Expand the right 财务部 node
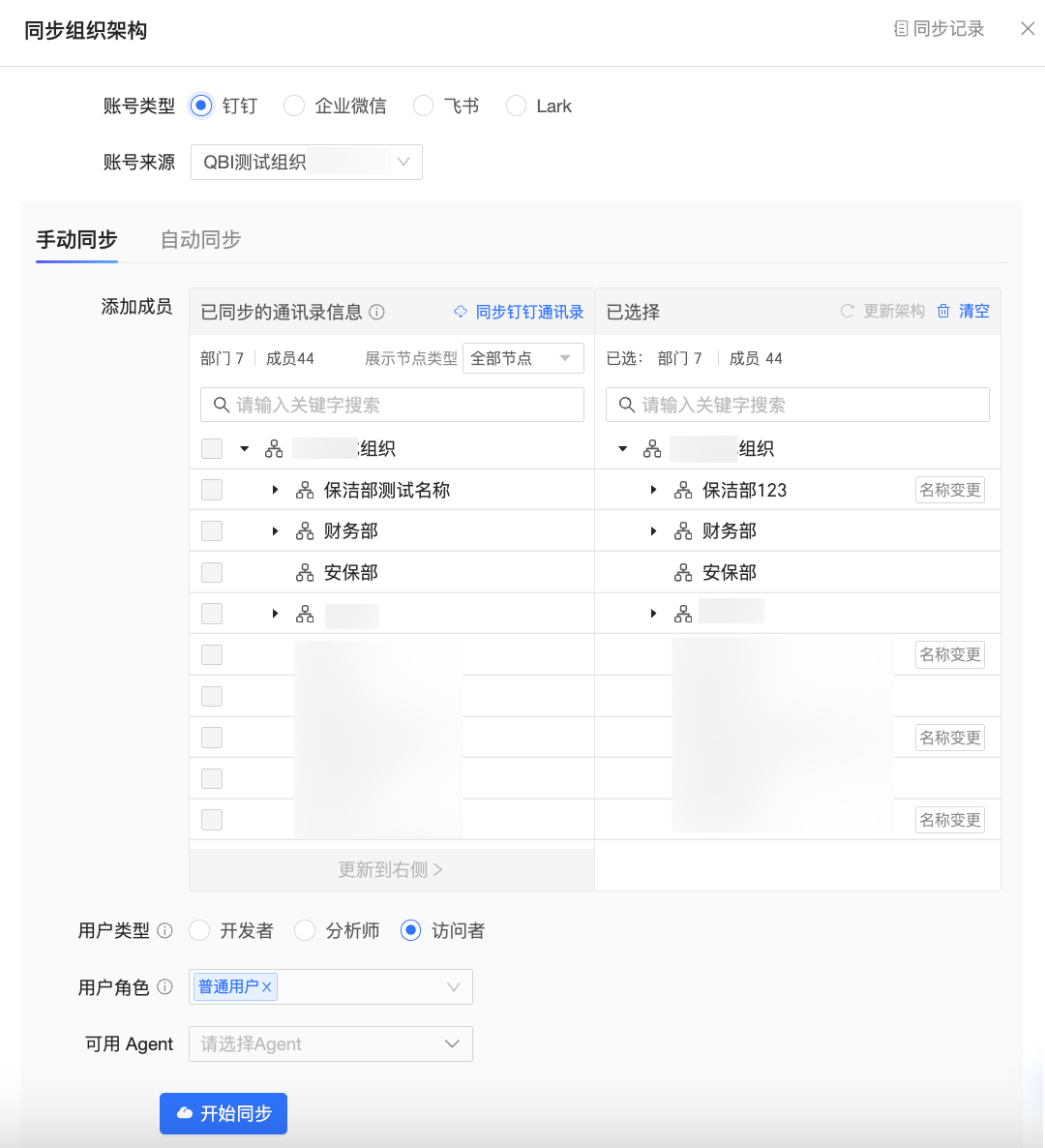Screen dimensions: 1045x1148 click(x=653, y=530)
